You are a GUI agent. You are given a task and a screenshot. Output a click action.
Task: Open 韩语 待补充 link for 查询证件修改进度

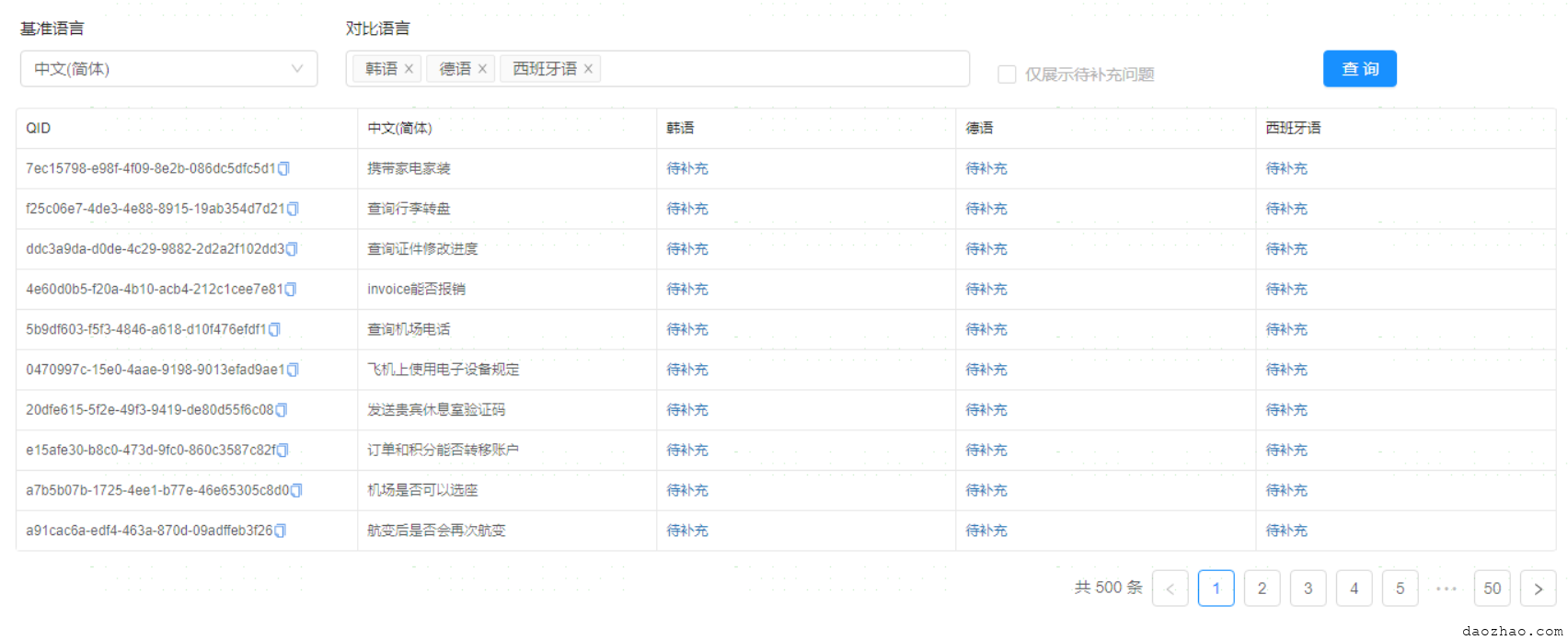687,249
